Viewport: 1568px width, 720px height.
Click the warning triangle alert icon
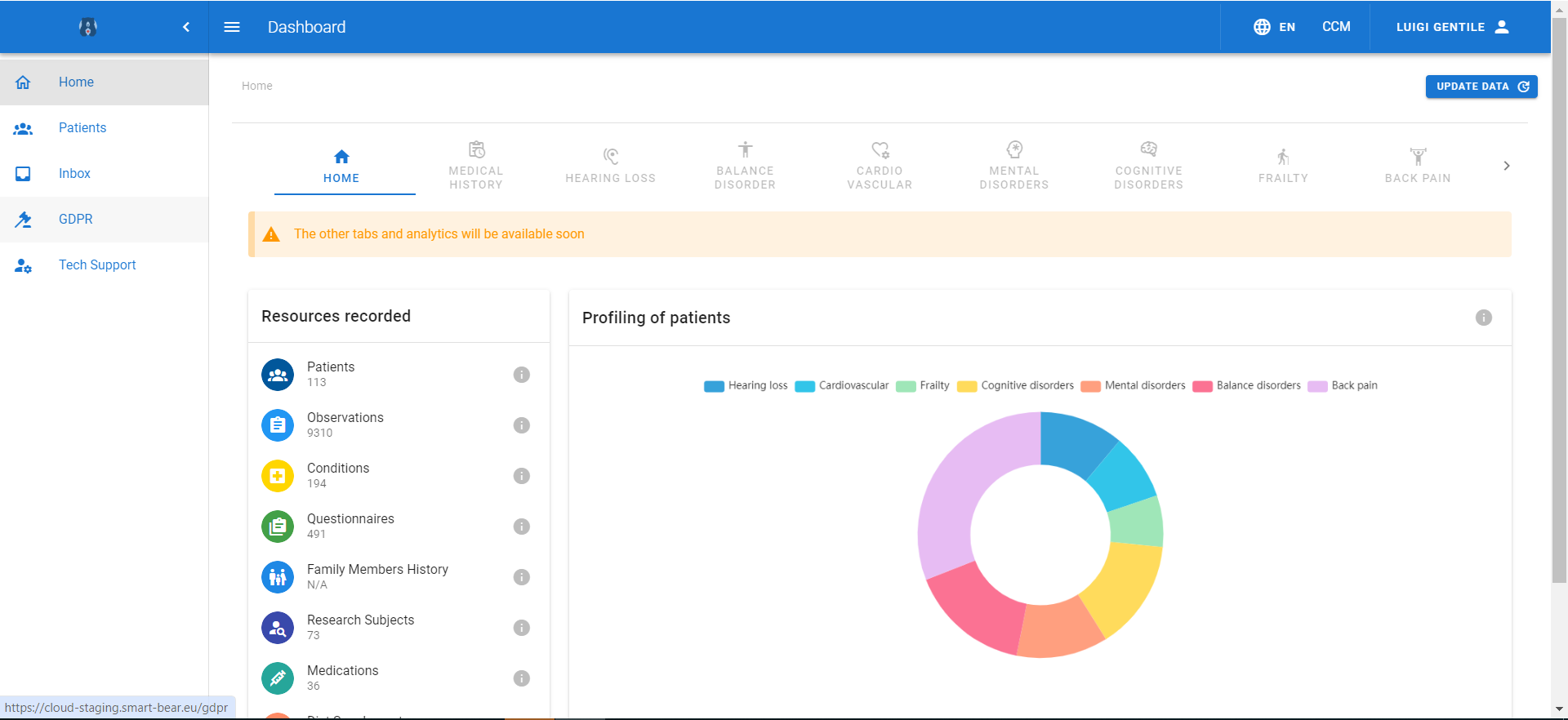tap(271, 234)
